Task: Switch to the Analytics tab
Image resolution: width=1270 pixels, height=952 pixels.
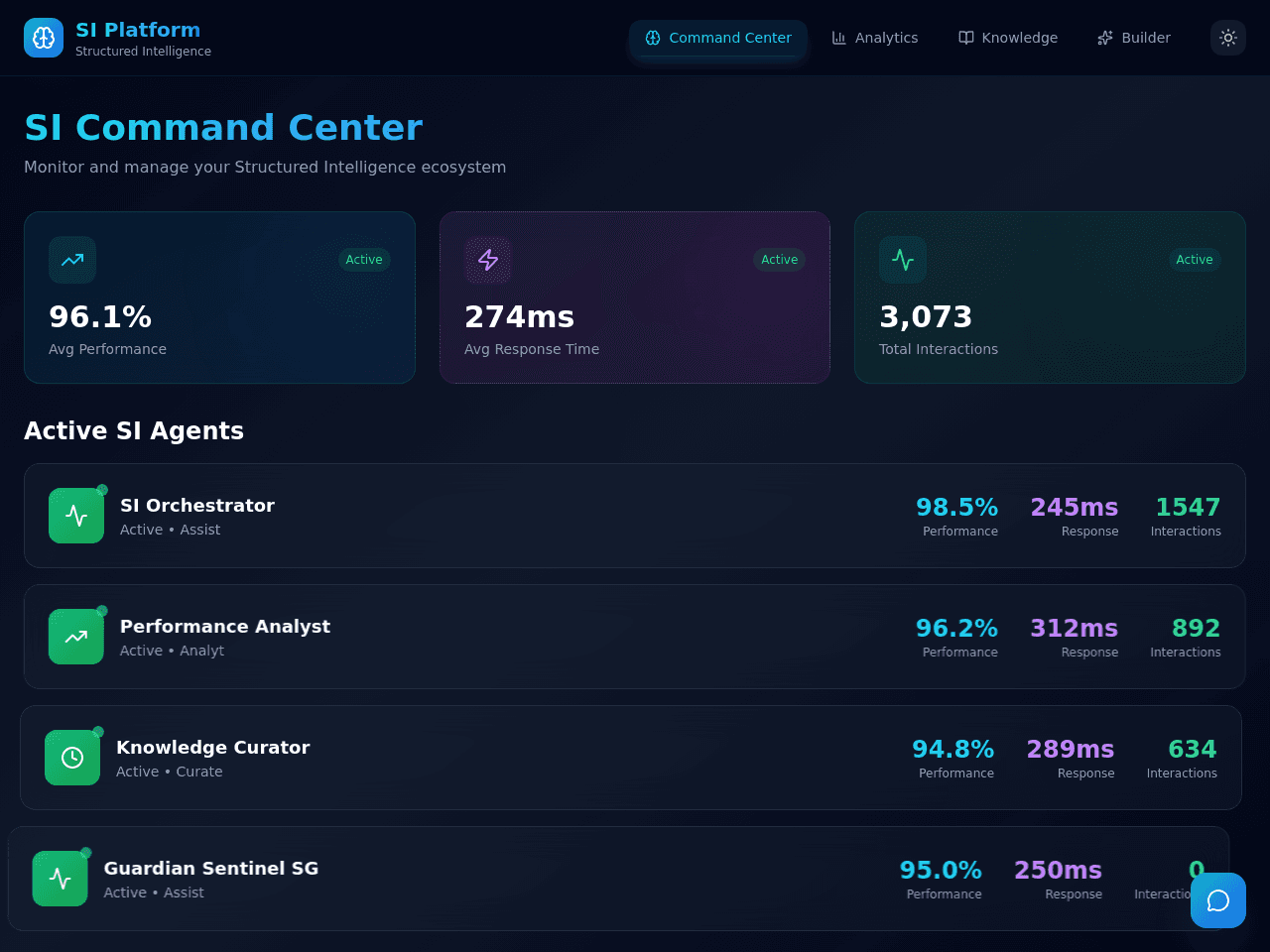Action: click(x=875, y=38)
